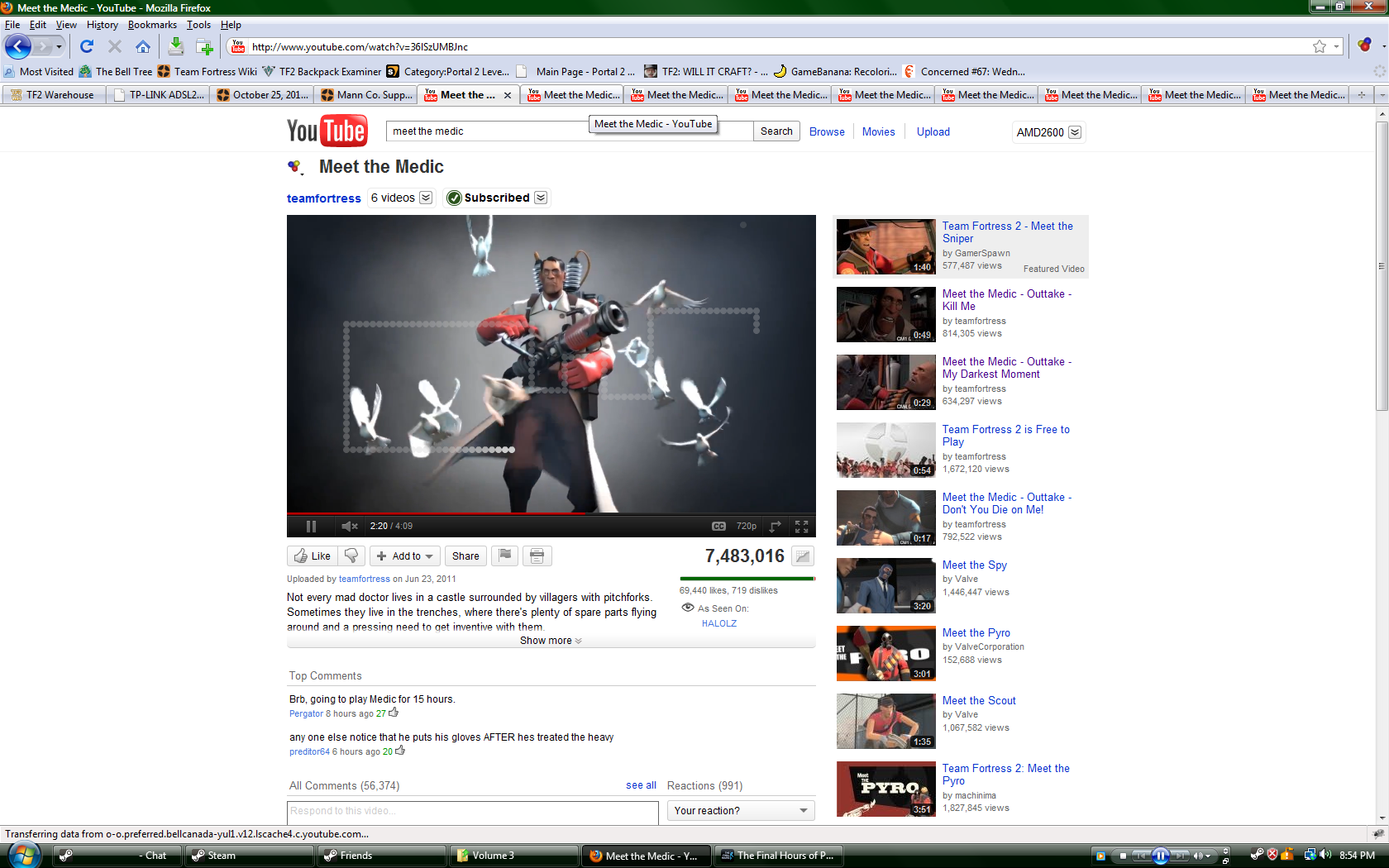Image resolution: width=1389 pixels, height=868 pixels.
Task: Bookmark this page with the star icon
Action: point(1319,46)
